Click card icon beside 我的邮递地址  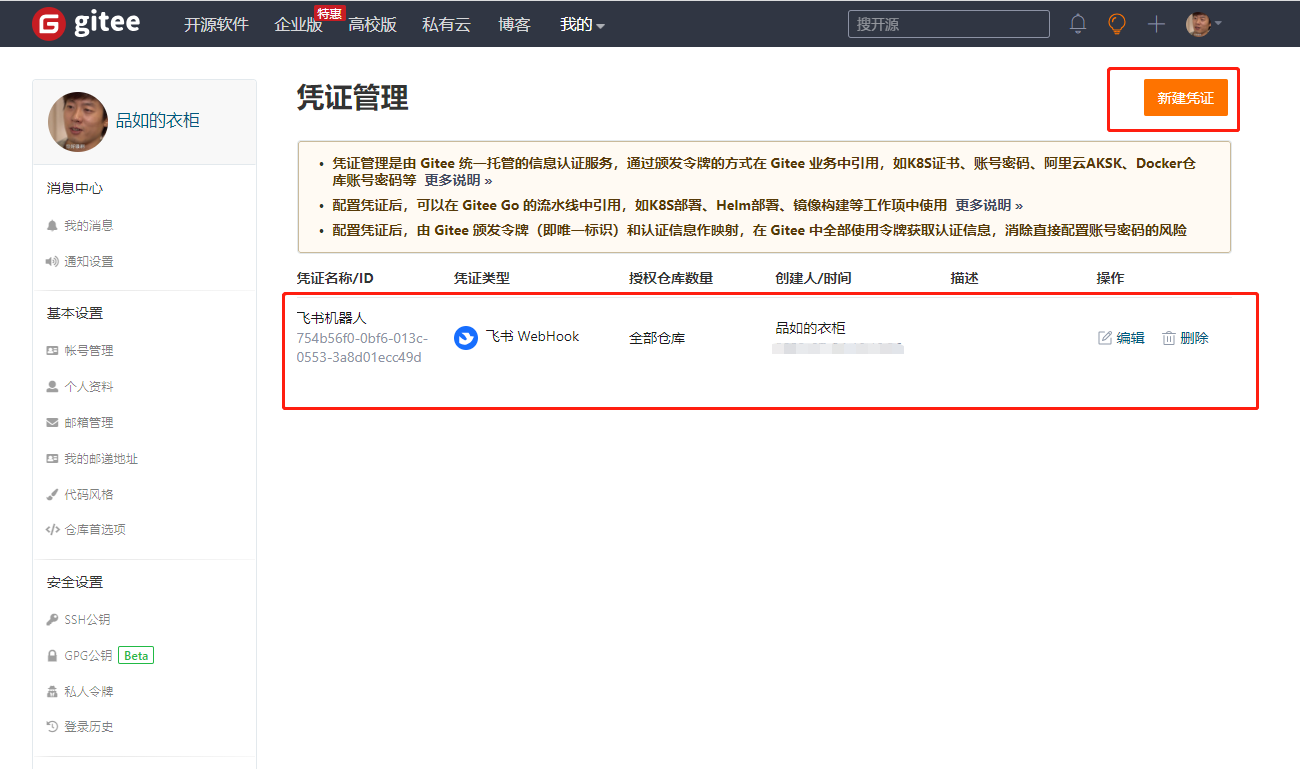53,459
